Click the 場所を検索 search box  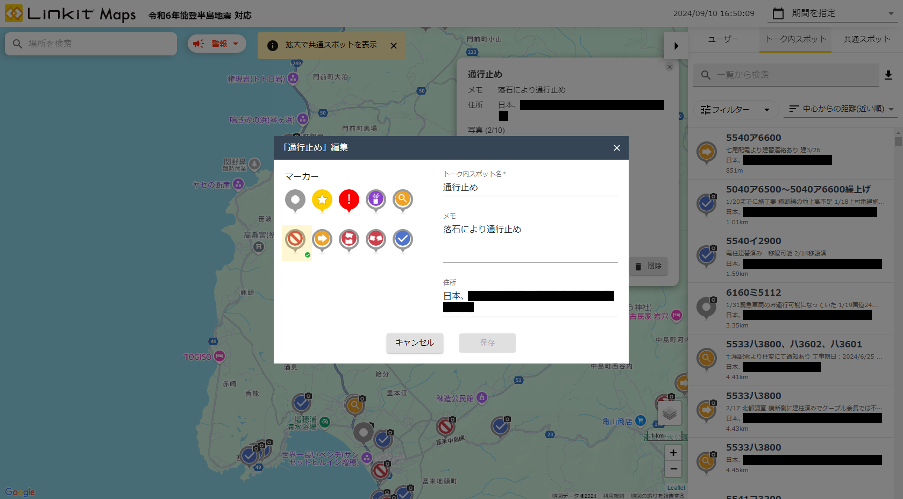click(x=91, y=44)
